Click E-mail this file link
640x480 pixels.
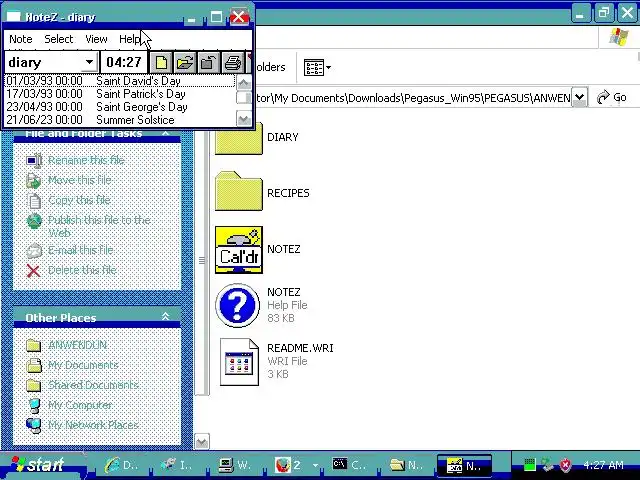(80, 250)
